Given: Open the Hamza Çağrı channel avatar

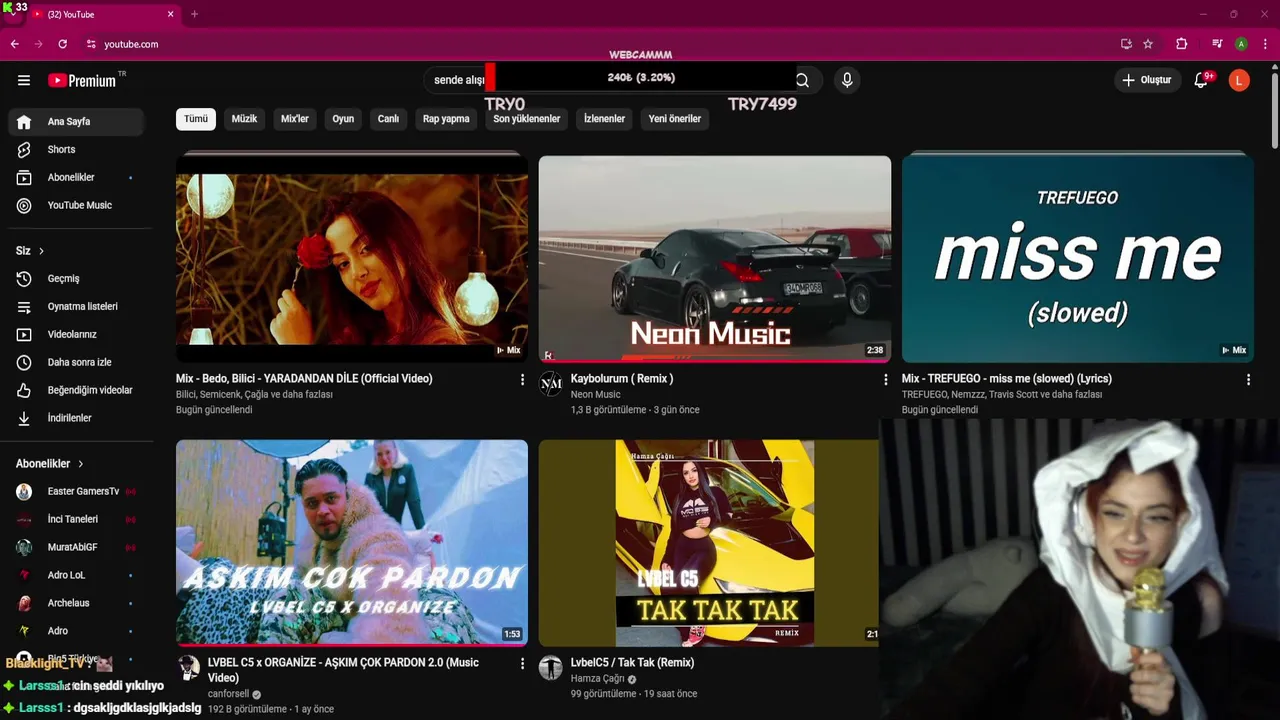Looking at the screenshot, I should coord(551,668).
